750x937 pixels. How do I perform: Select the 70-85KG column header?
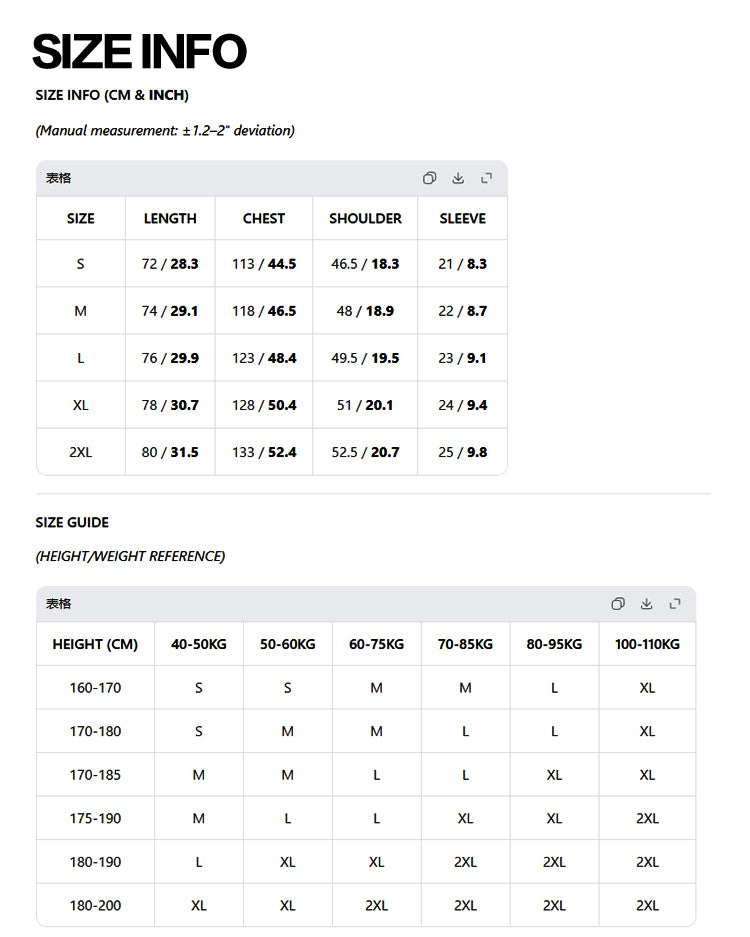(466, 644)
